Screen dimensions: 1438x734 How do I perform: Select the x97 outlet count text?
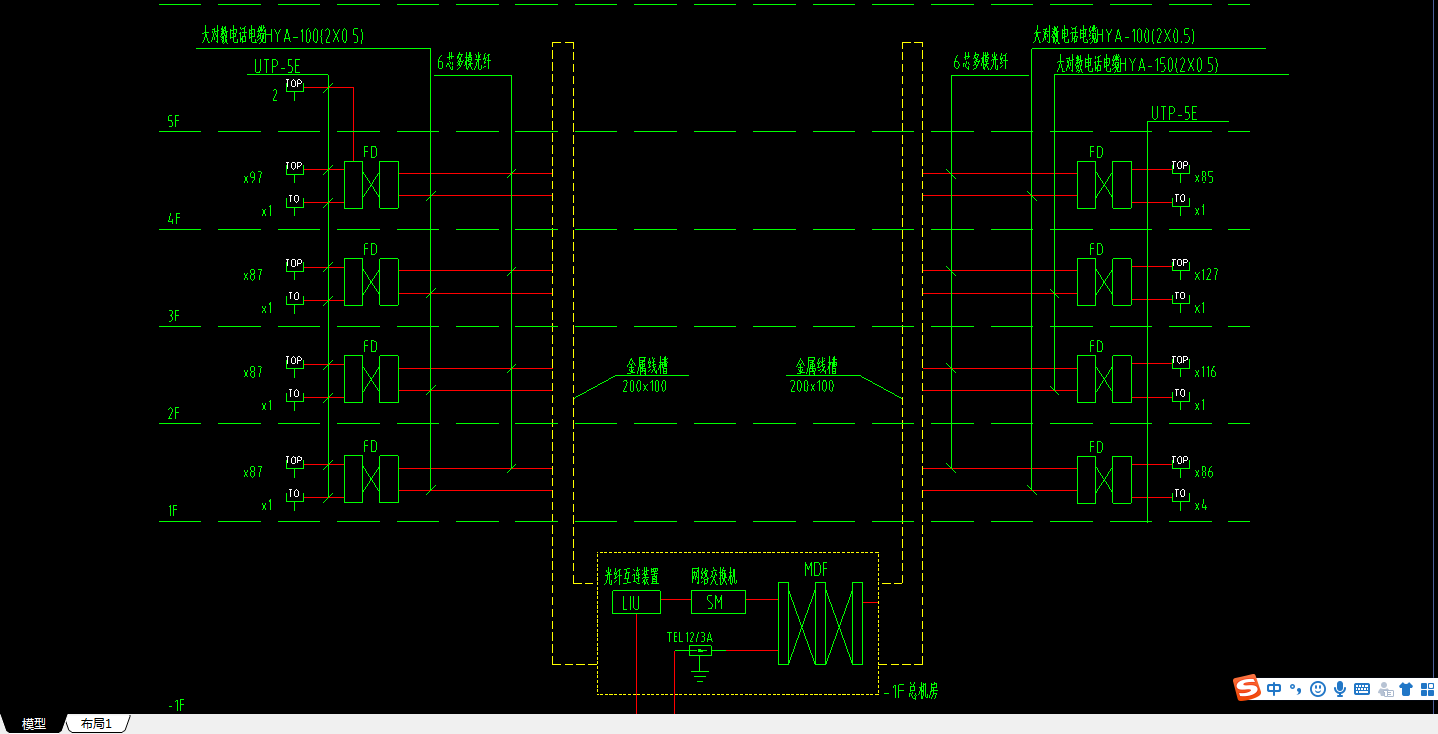tap(253, 178)
